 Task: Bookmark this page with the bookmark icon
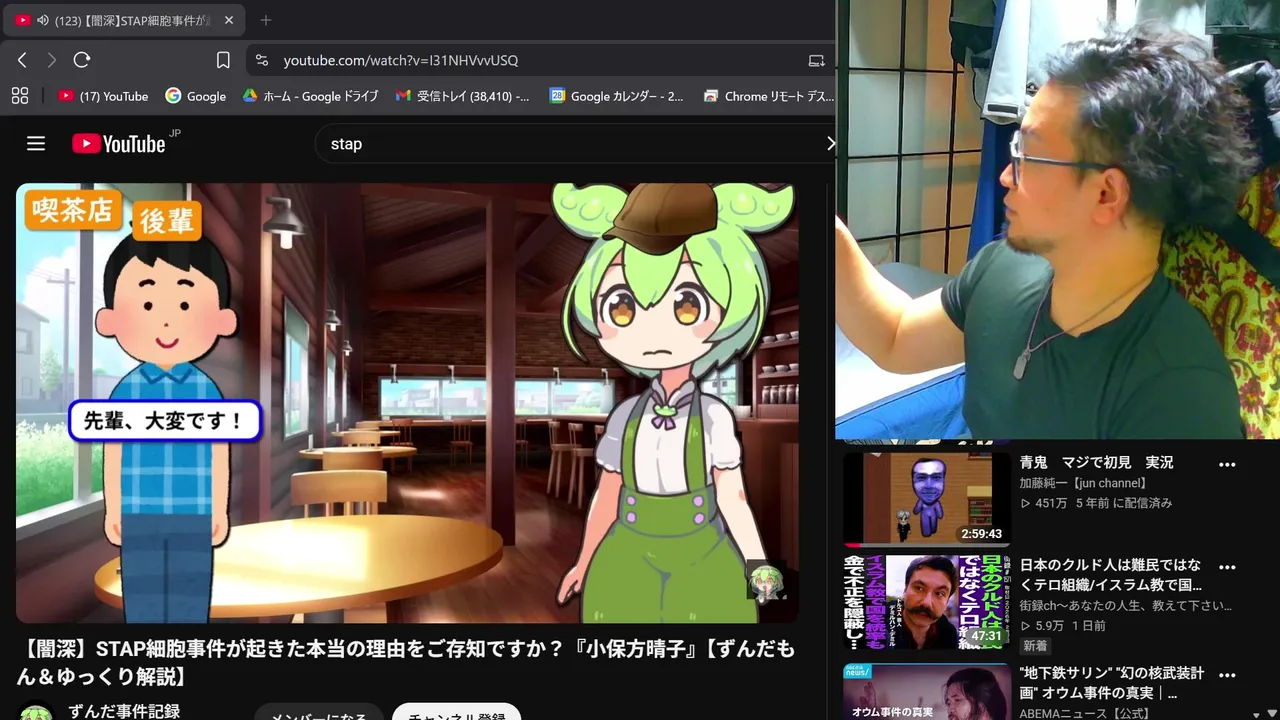point(223,60)
